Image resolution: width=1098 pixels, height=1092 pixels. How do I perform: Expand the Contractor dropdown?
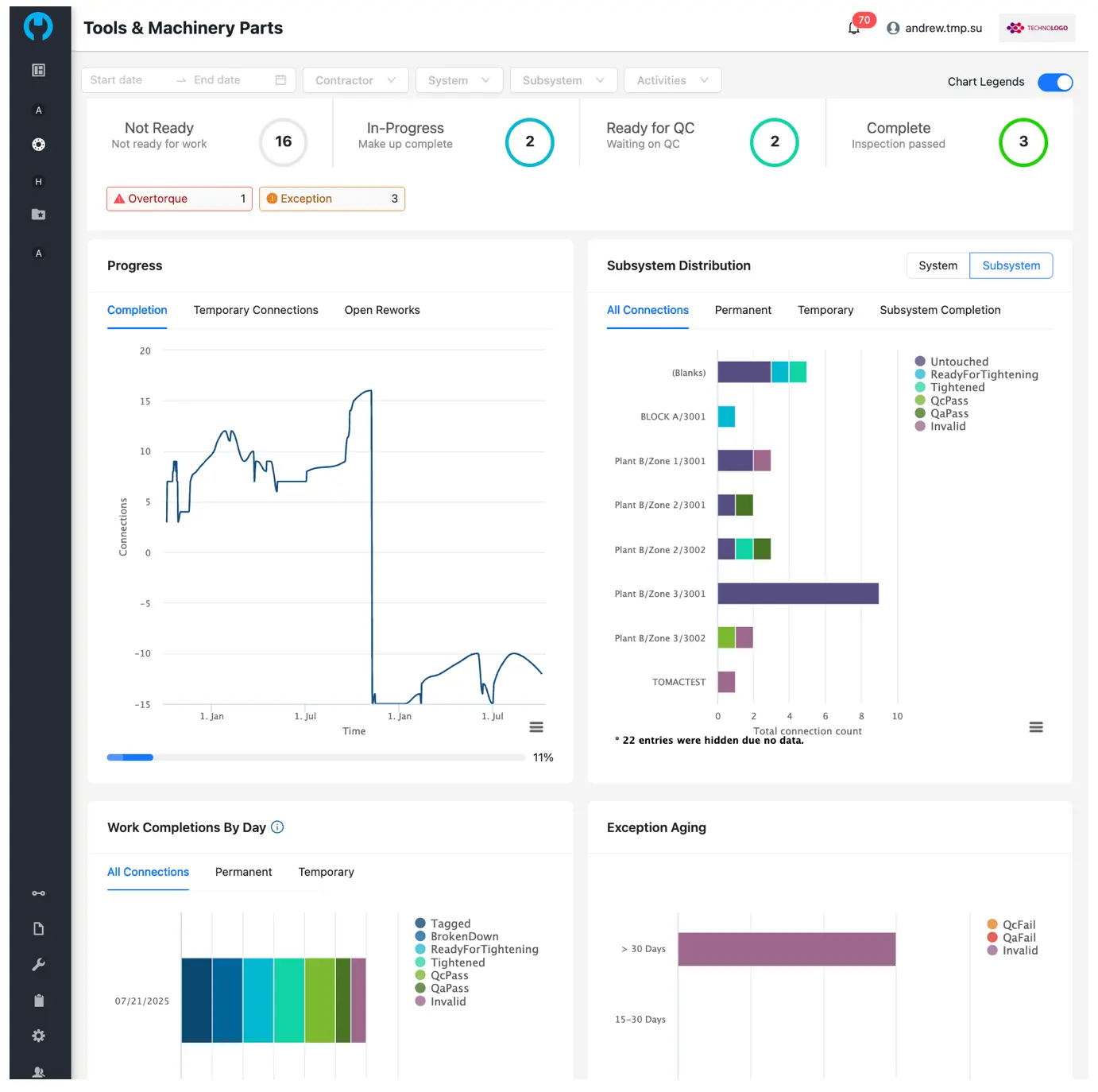355,80
